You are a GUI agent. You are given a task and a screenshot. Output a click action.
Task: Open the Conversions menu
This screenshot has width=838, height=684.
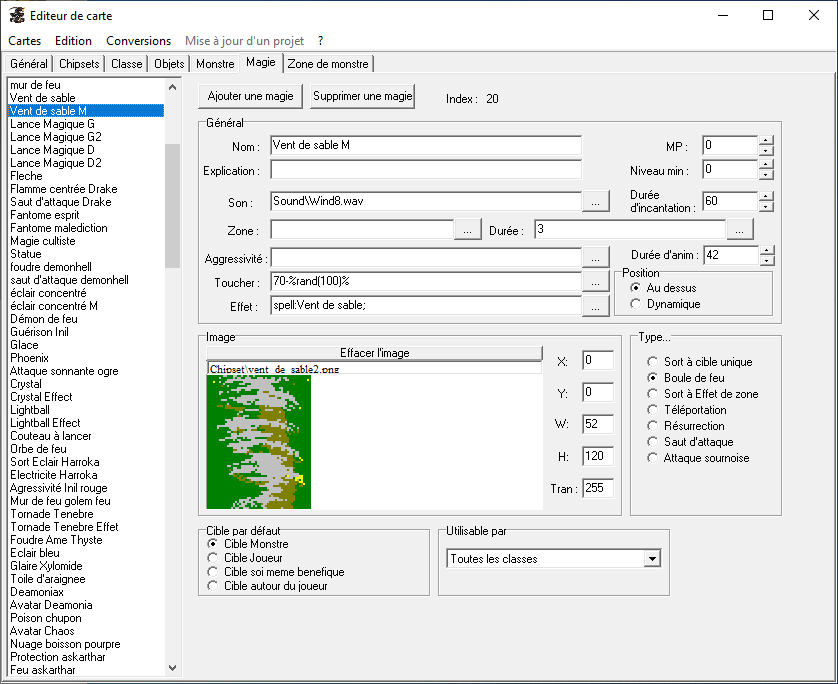coord(138,41)
